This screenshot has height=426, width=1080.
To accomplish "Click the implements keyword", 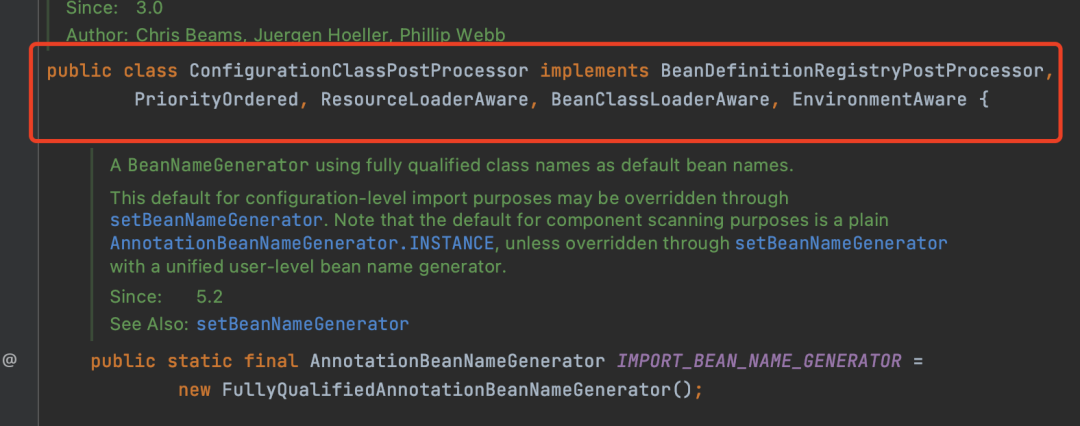I will (x=594, y=70).
